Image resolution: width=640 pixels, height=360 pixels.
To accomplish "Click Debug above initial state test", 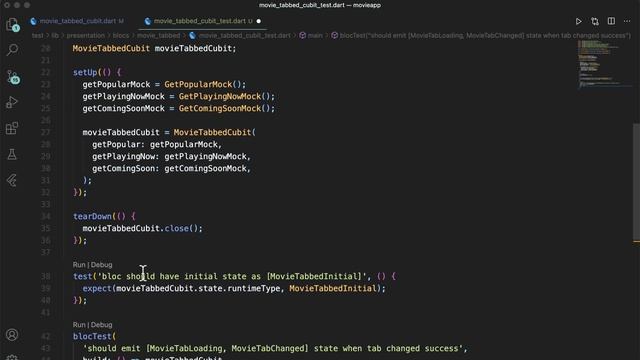I will [102, 264].
